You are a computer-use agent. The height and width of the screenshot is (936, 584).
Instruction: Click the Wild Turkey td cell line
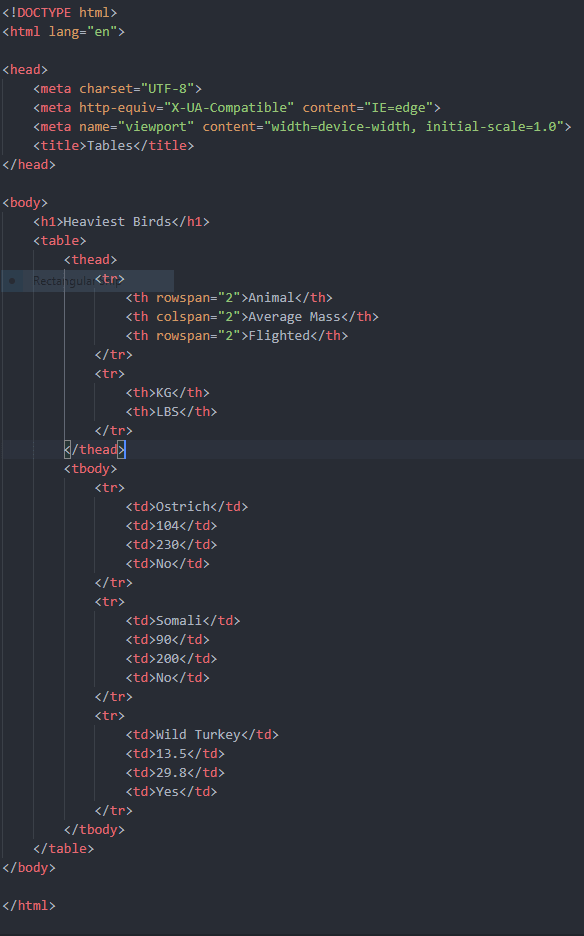(x=202, y=735)
